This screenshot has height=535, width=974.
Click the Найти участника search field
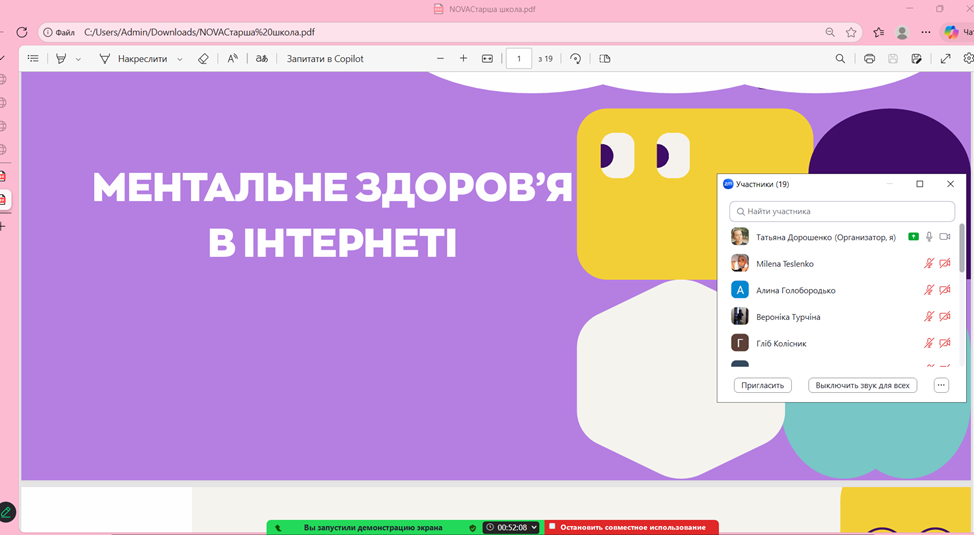click(x=841, y=212)
